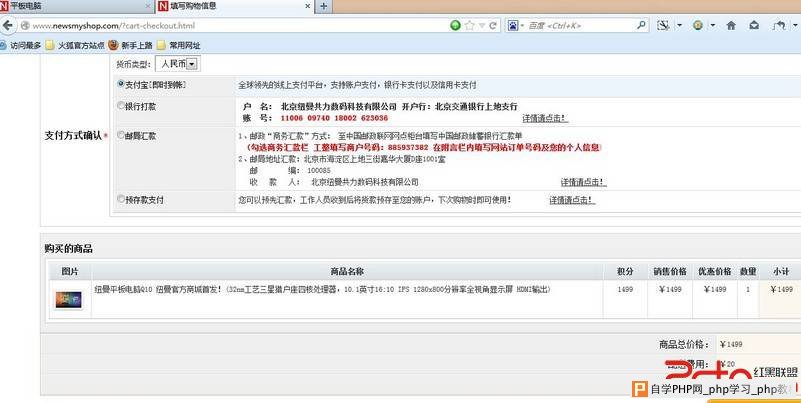The image size is (801, 403).
Task: Expand the yellow icon dropdown arrow
Action: click(x=713, y=25)
